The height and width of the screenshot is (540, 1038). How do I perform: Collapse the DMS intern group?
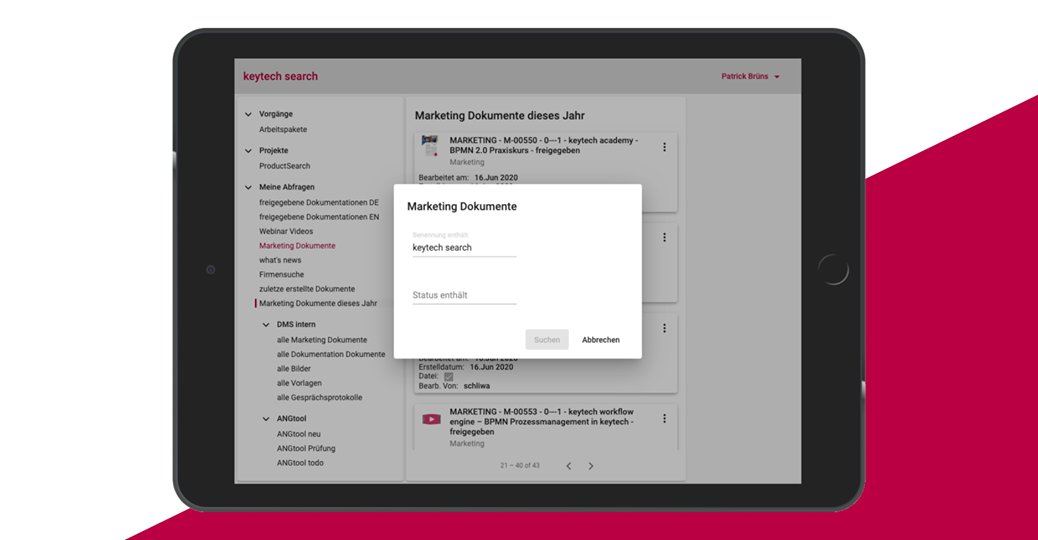tap(265, 324)
